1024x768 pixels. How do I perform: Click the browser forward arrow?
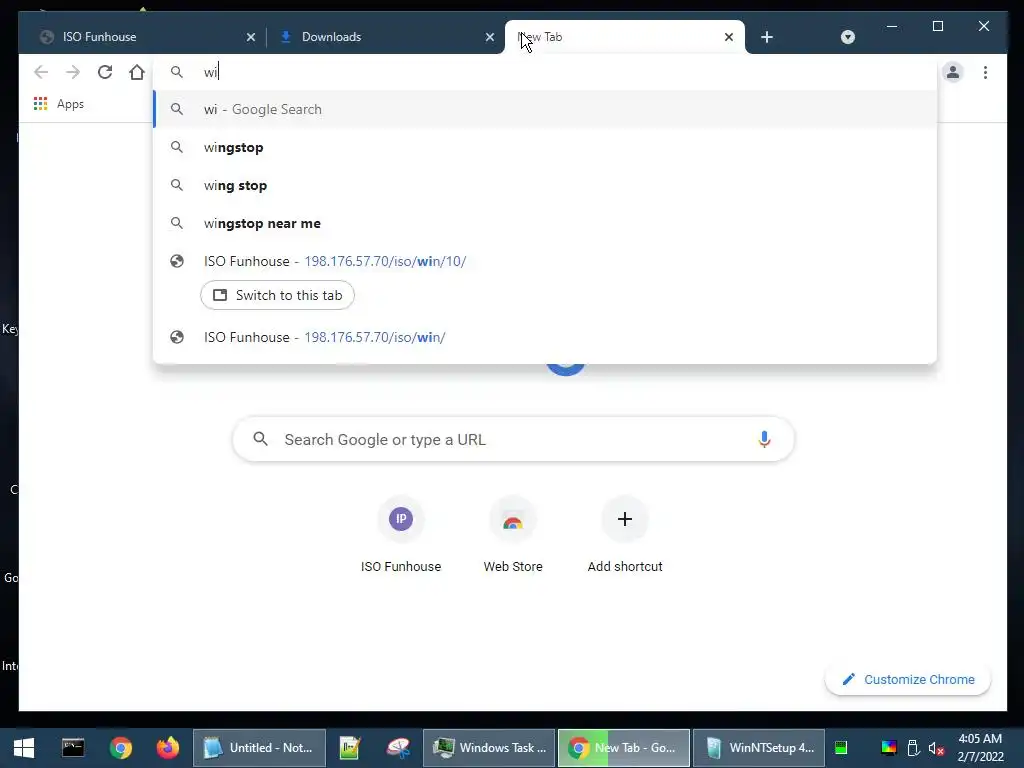coord(72,72)
